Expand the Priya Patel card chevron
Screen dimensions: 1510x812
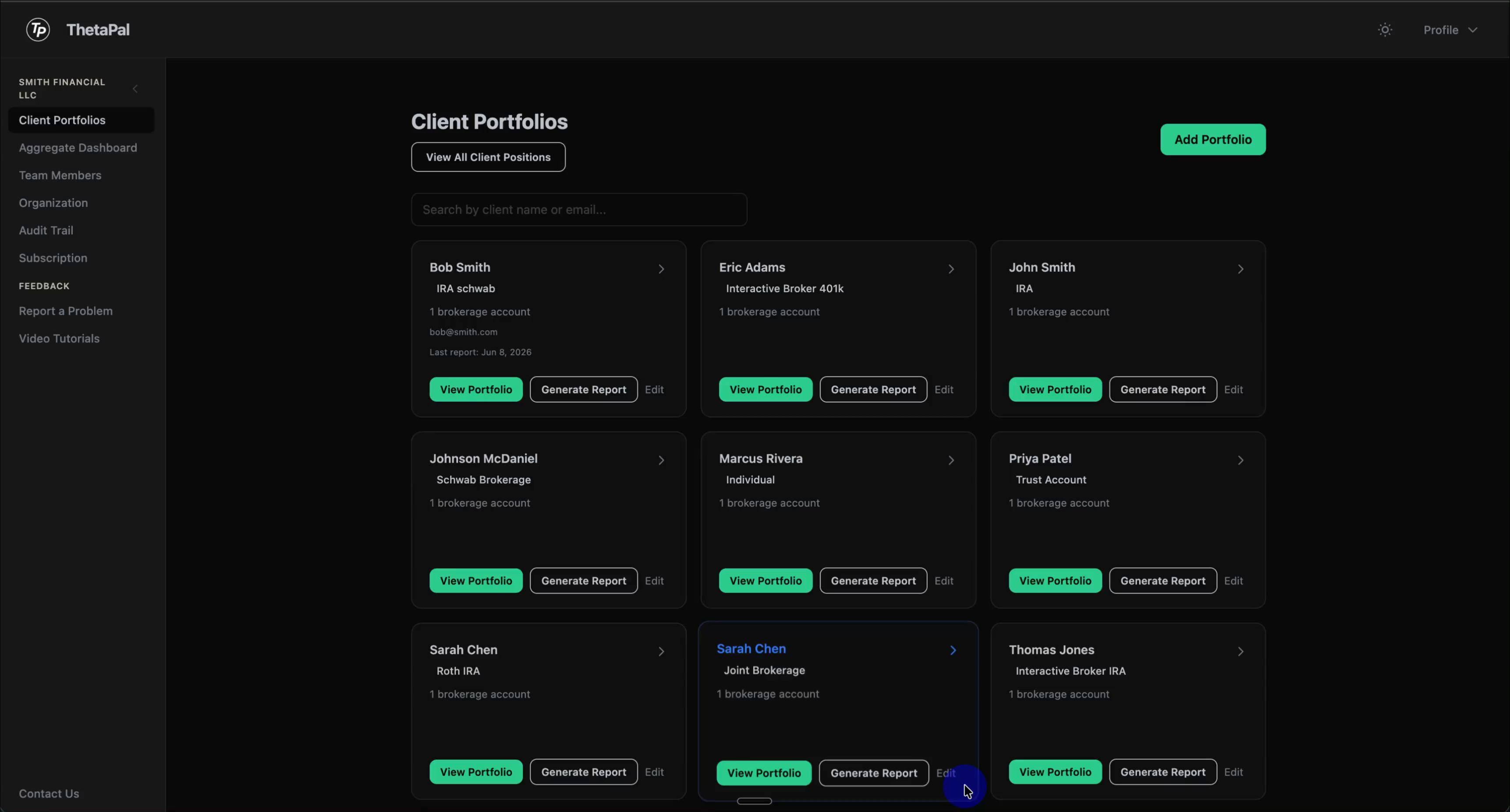click(1241, 460)
